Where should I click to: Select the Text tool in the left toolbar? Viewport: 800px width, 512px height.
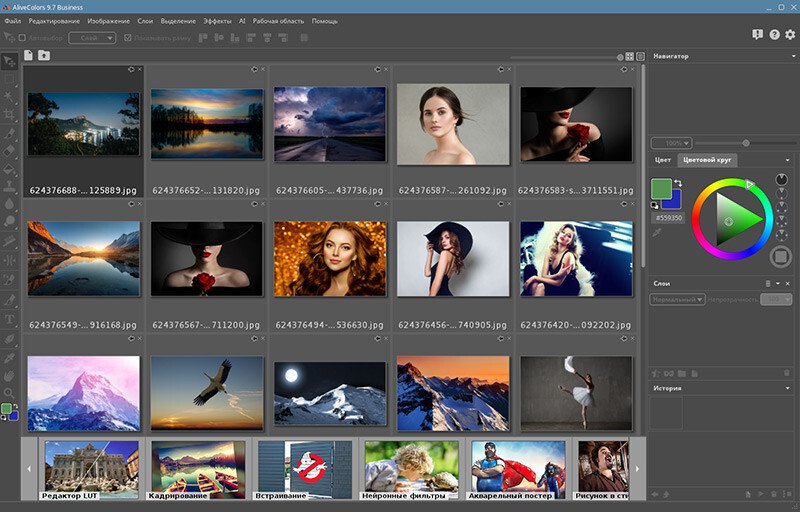(10, 320)
